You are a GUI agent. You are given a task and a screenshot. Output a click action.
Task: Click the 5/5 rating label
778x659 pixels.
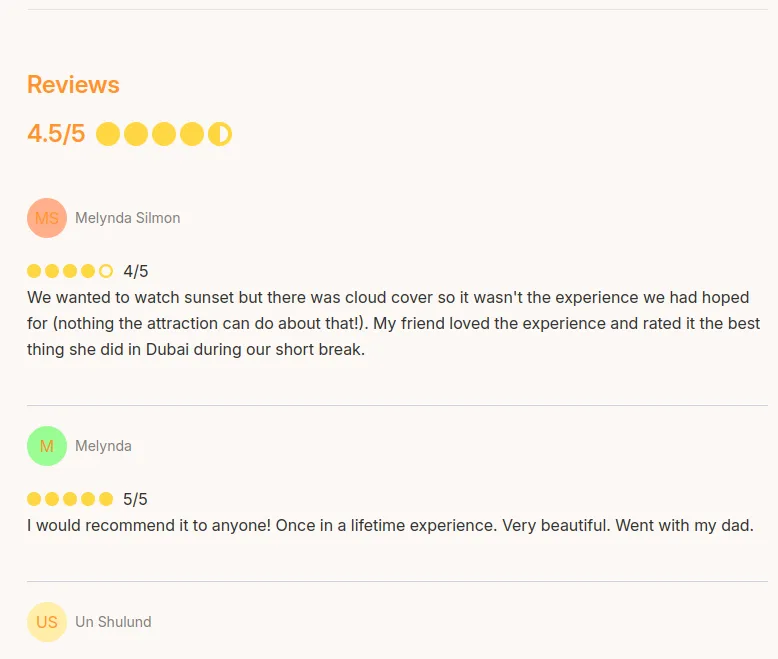pos(135,499)
